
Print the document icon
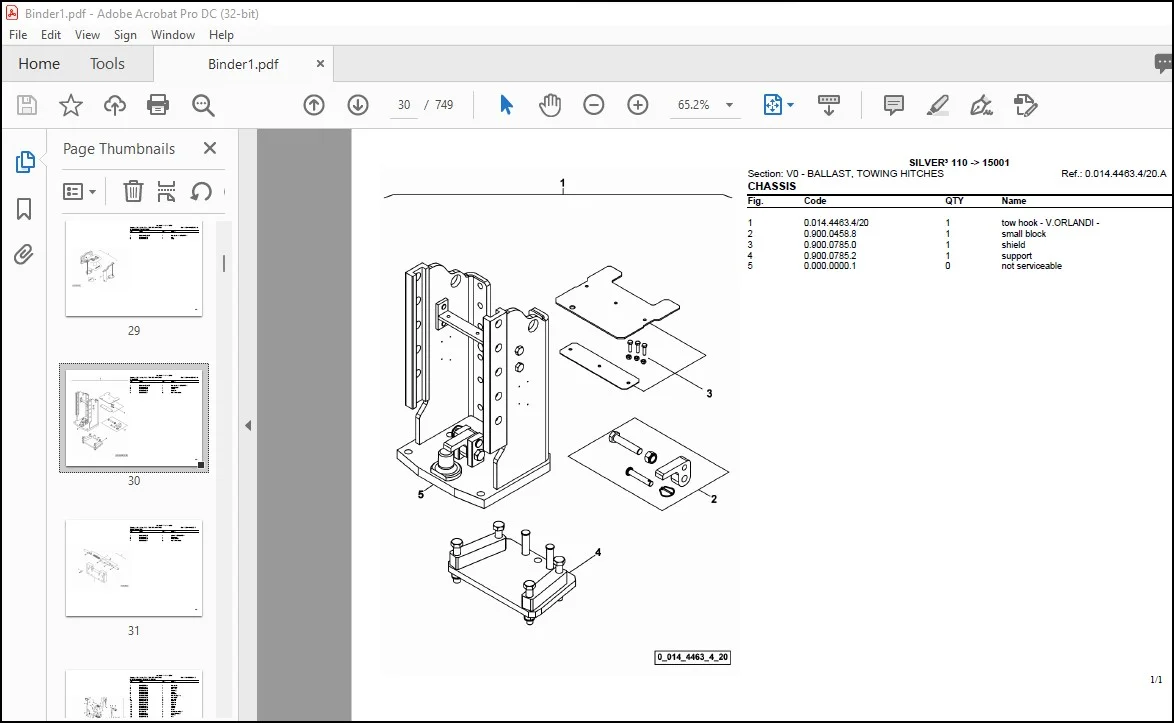[x=158, y=105]
